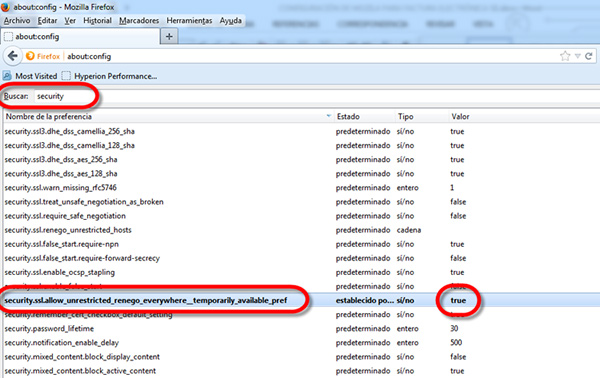Image resolution: width=600 pixels, height=378 pixels.
Task: Open a new tab with the plus button
Action: [x=169, y=37]
